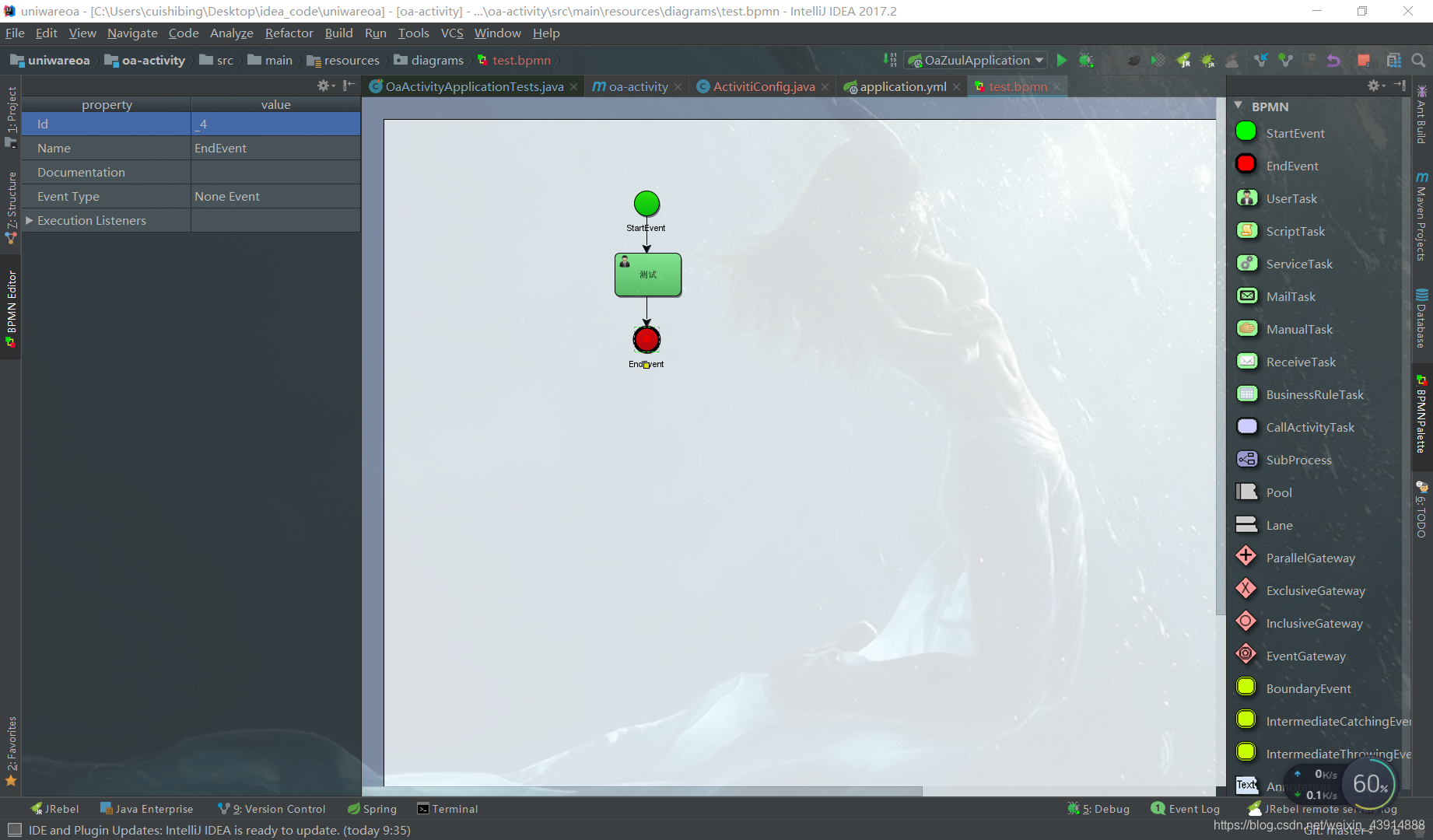Select InclusiveGateway from BPMN palette
The image size is (1433, 840).
pos(1299,623)
